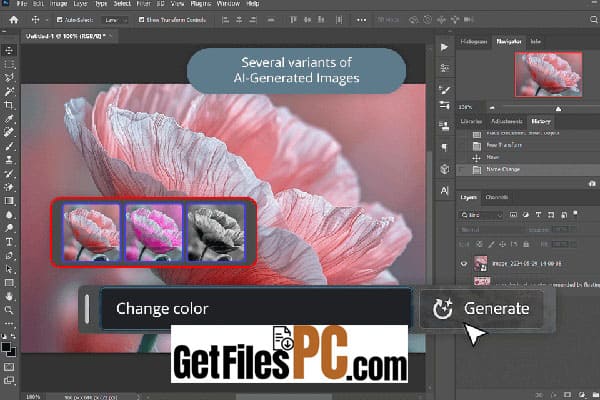Select the Rectangle shape tool
Viewport: 600px width, 400px height.
[9, 283]
